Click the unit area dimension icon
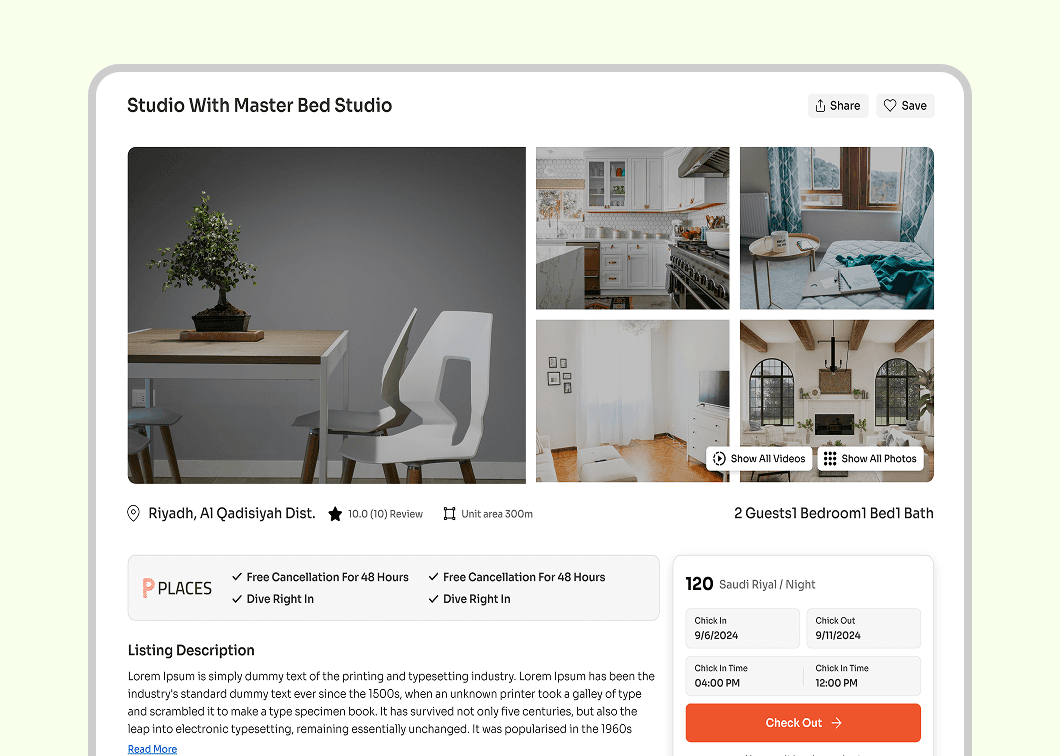 point(450,514)
